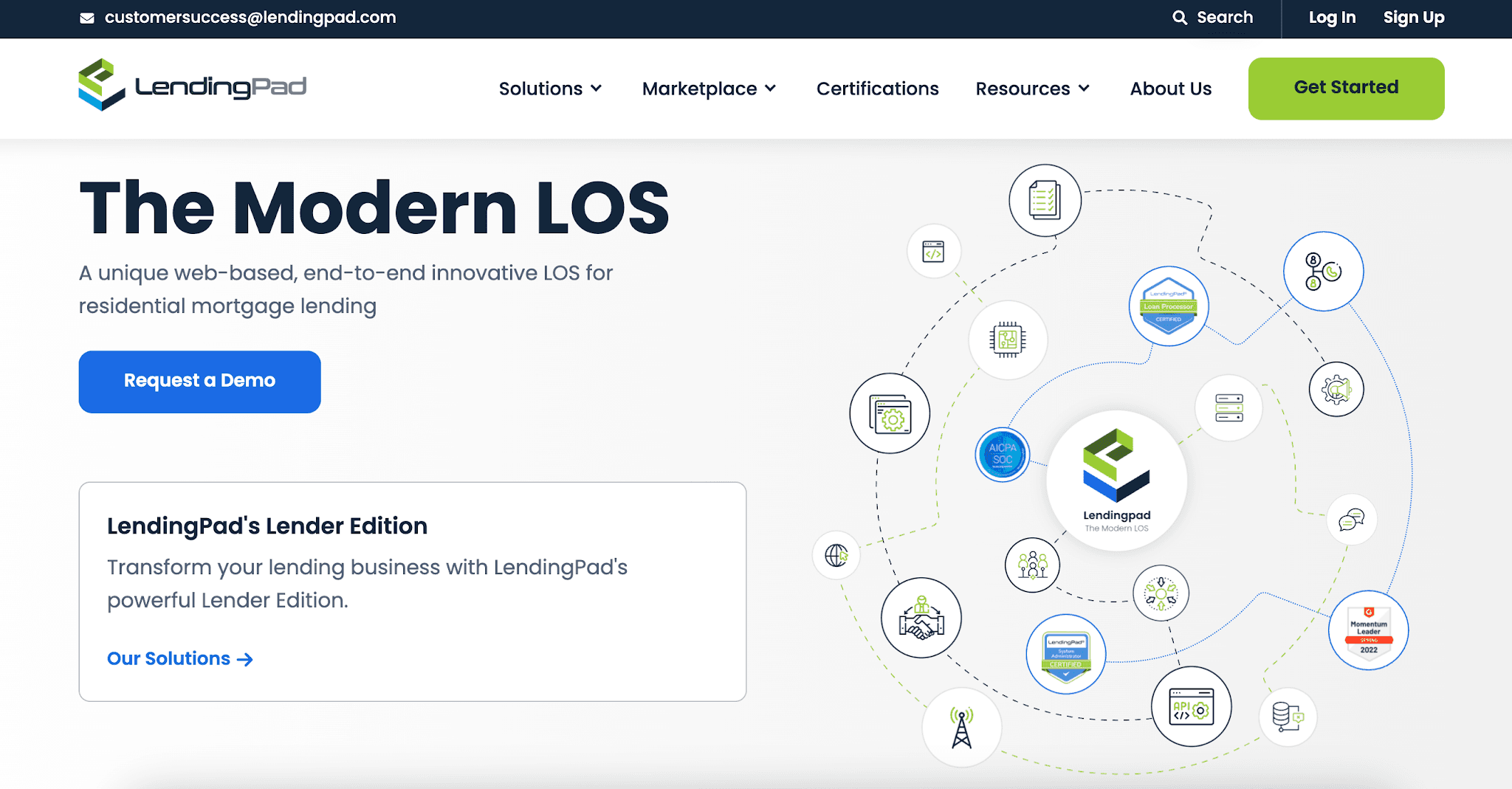The width and height of the screenshot is (1512, 789).
Task: Click the database chat icon circle
Action: point(1288,717)
